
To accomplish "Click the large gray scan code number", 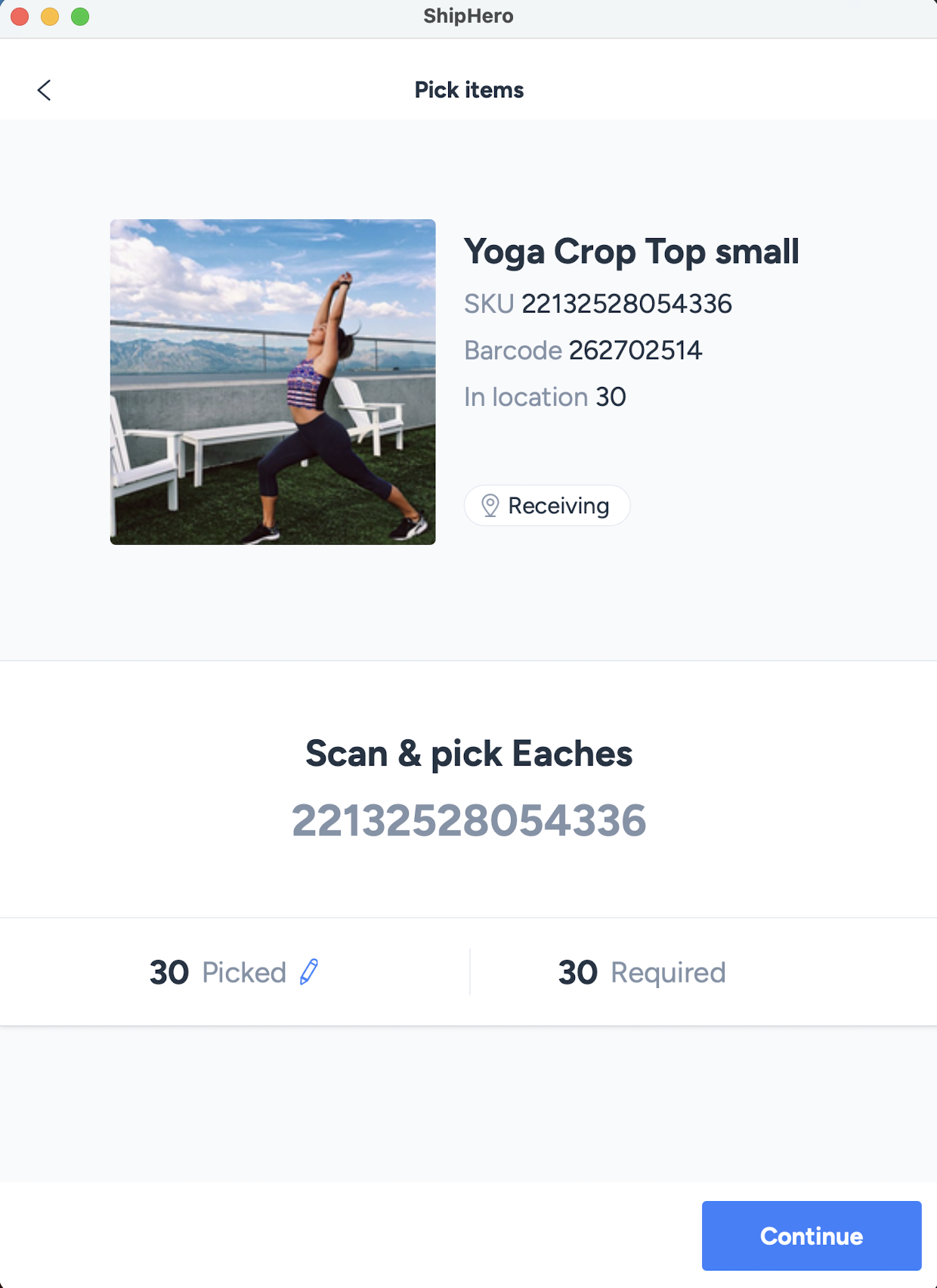I will [x=468, y=821].
